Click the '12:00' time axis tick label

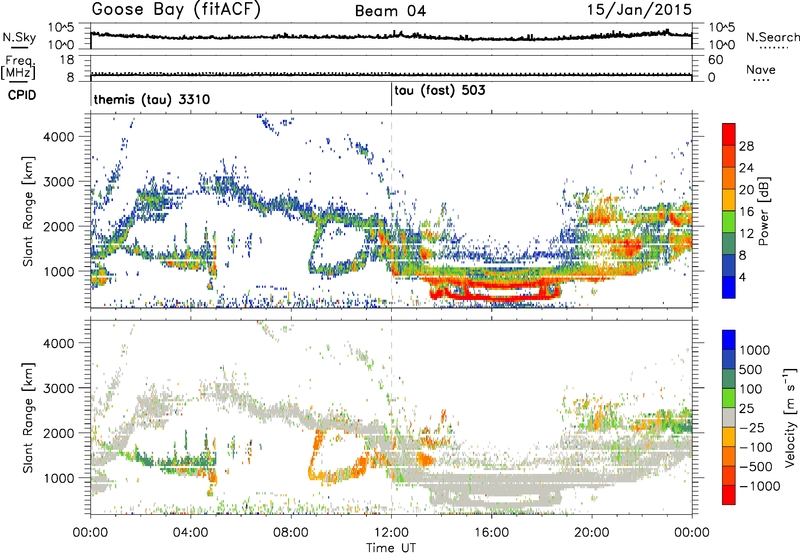[391, 533]
